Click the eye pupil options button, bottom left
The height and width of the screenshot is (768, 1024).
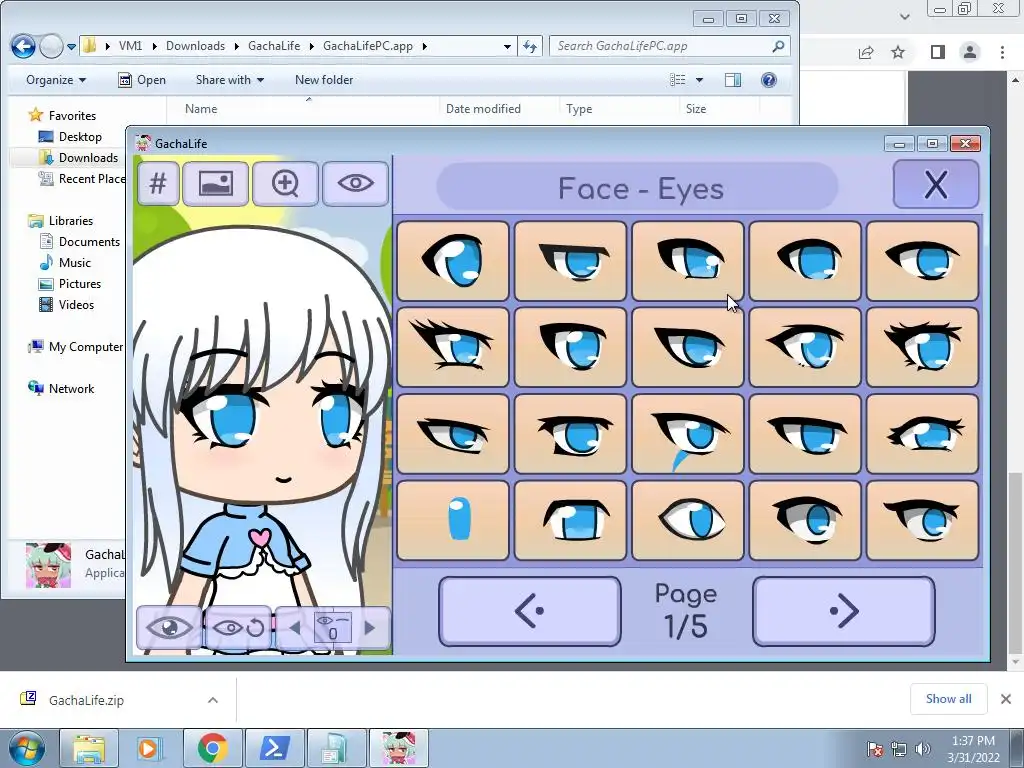tap(169, 628)
